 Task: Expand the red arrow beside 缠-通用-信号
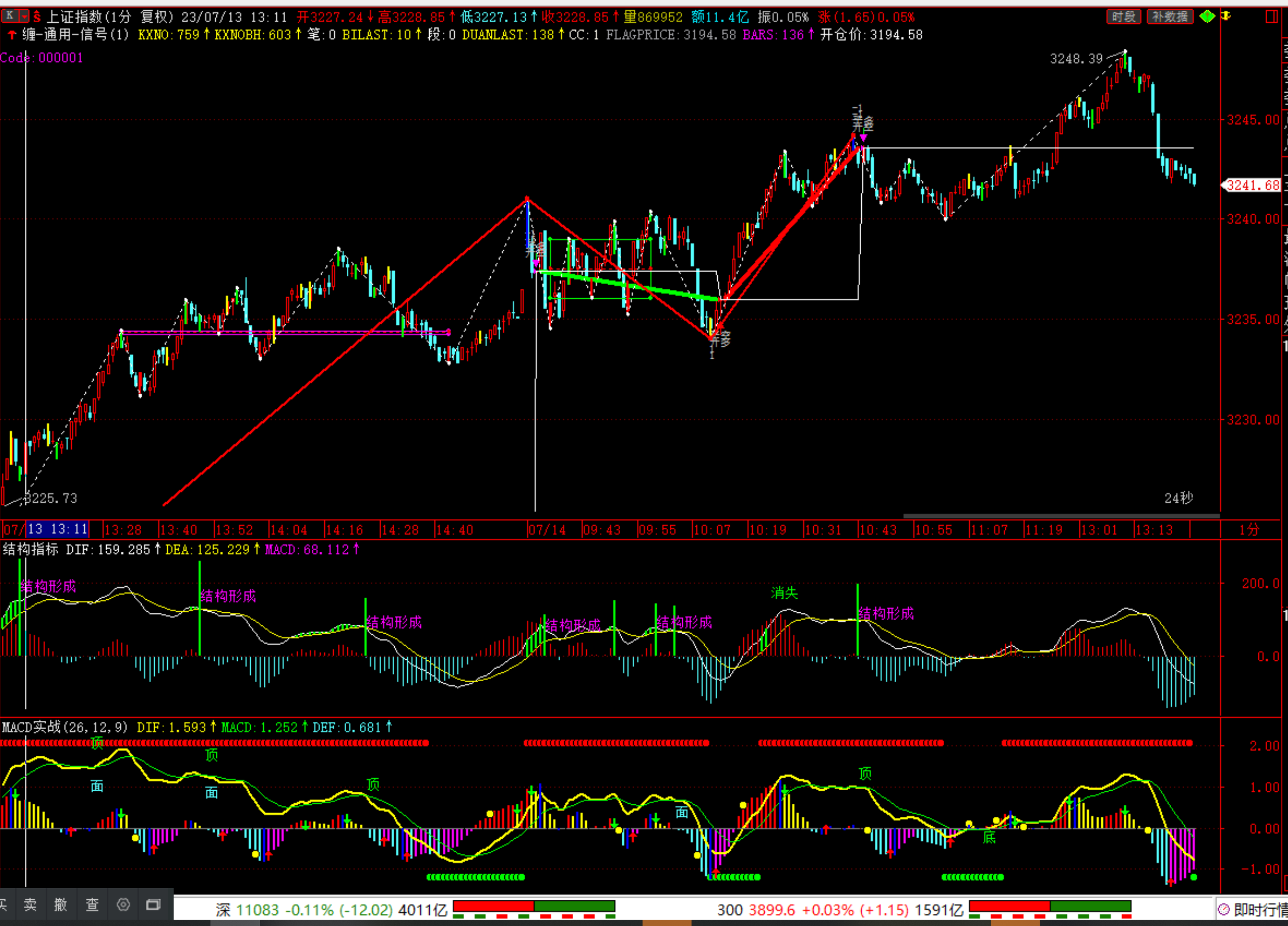pyautogui.click(x=11, y=35)
